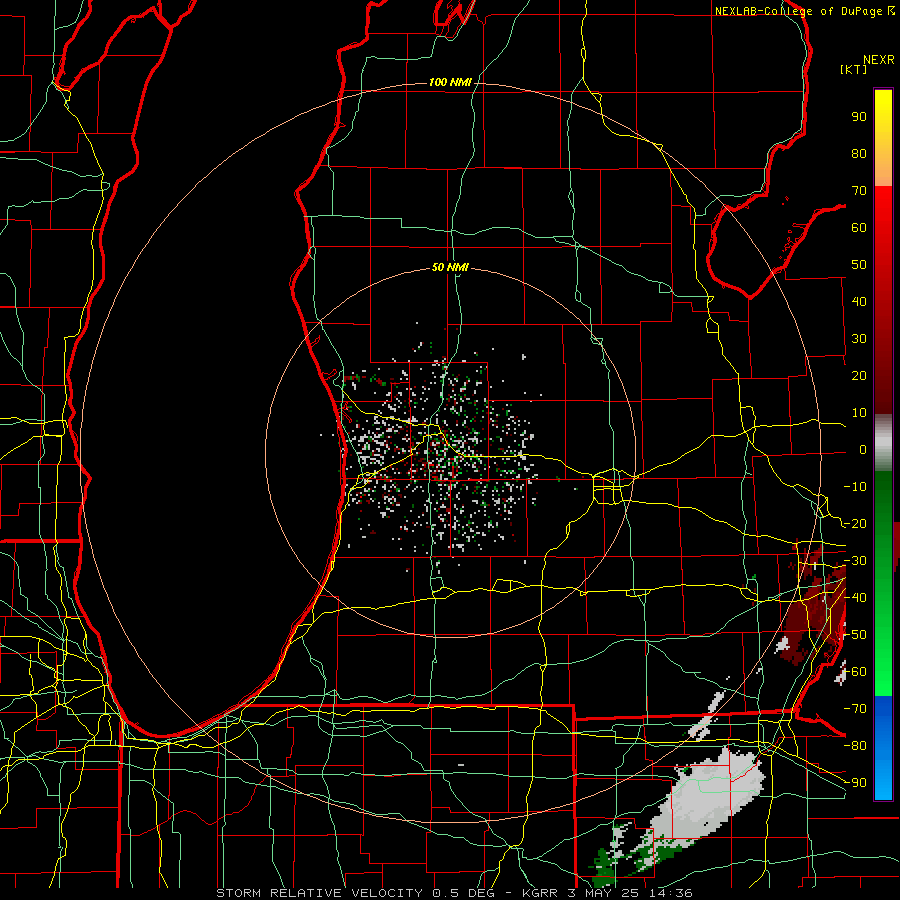Click the -40 value on velocity scale
The height and width of the screenshot is (900, 900).
(x=855, y=598)
